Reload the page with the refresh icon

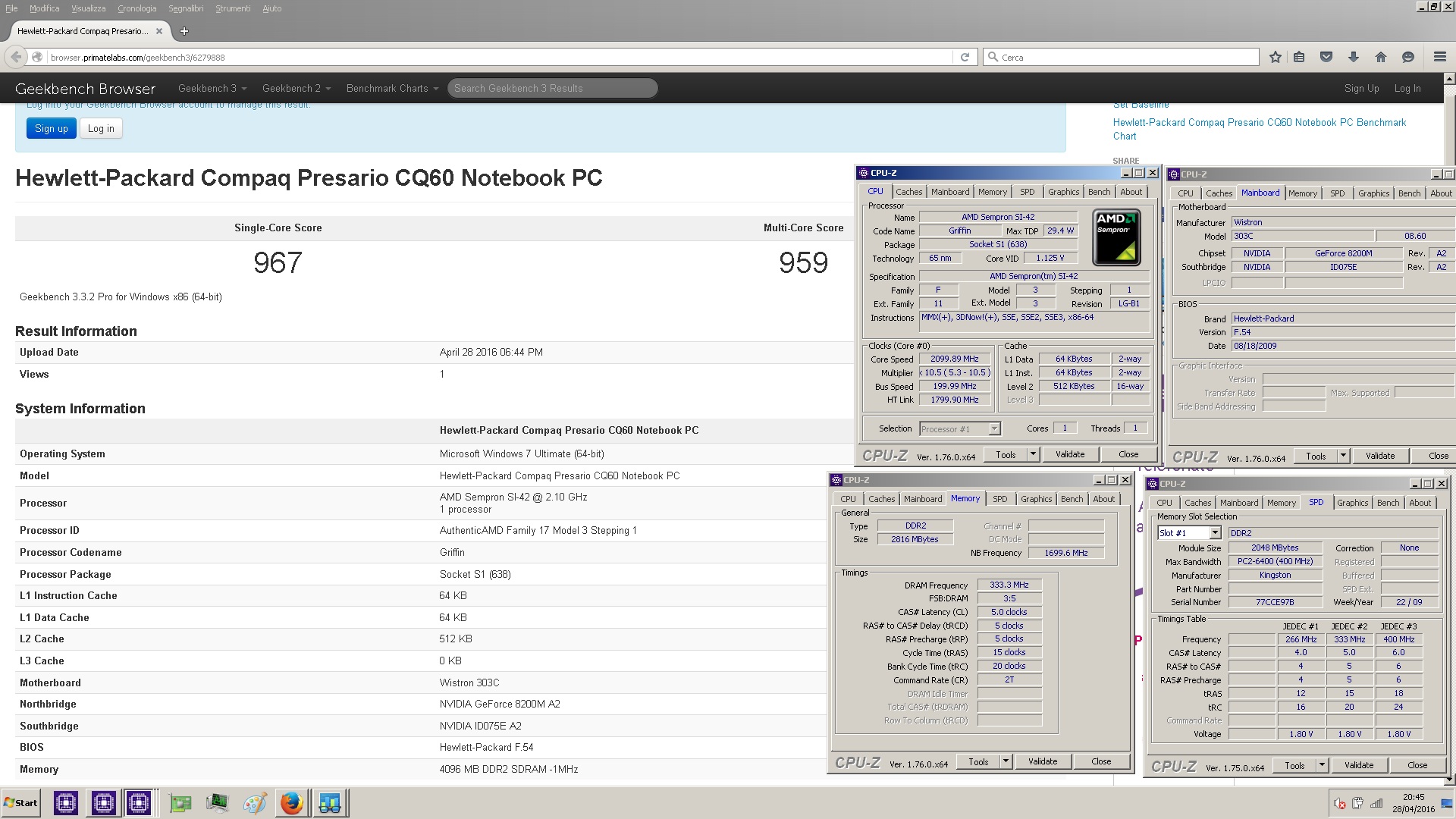pos(965,57)
